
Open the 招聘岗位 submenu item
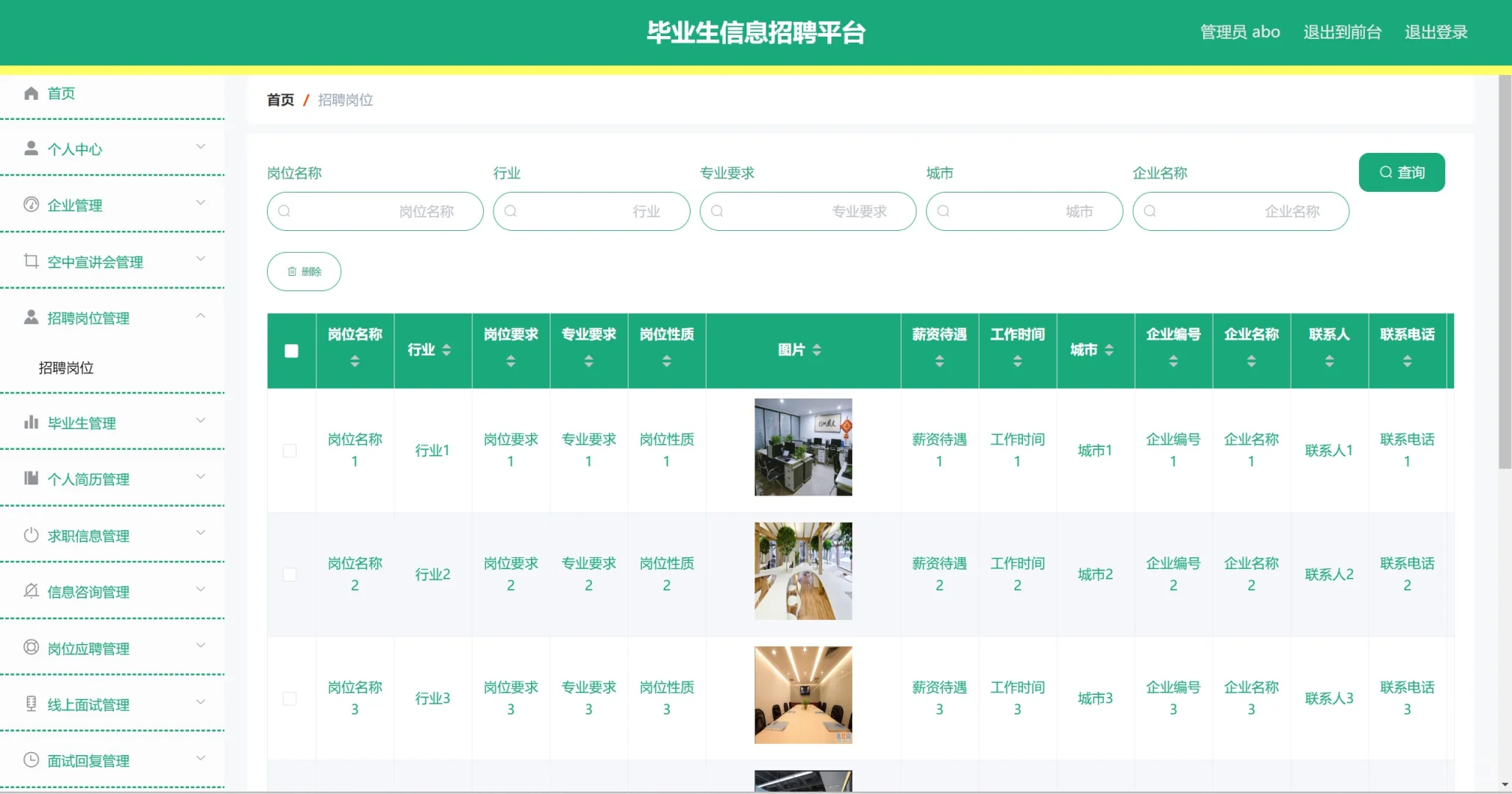66,368
